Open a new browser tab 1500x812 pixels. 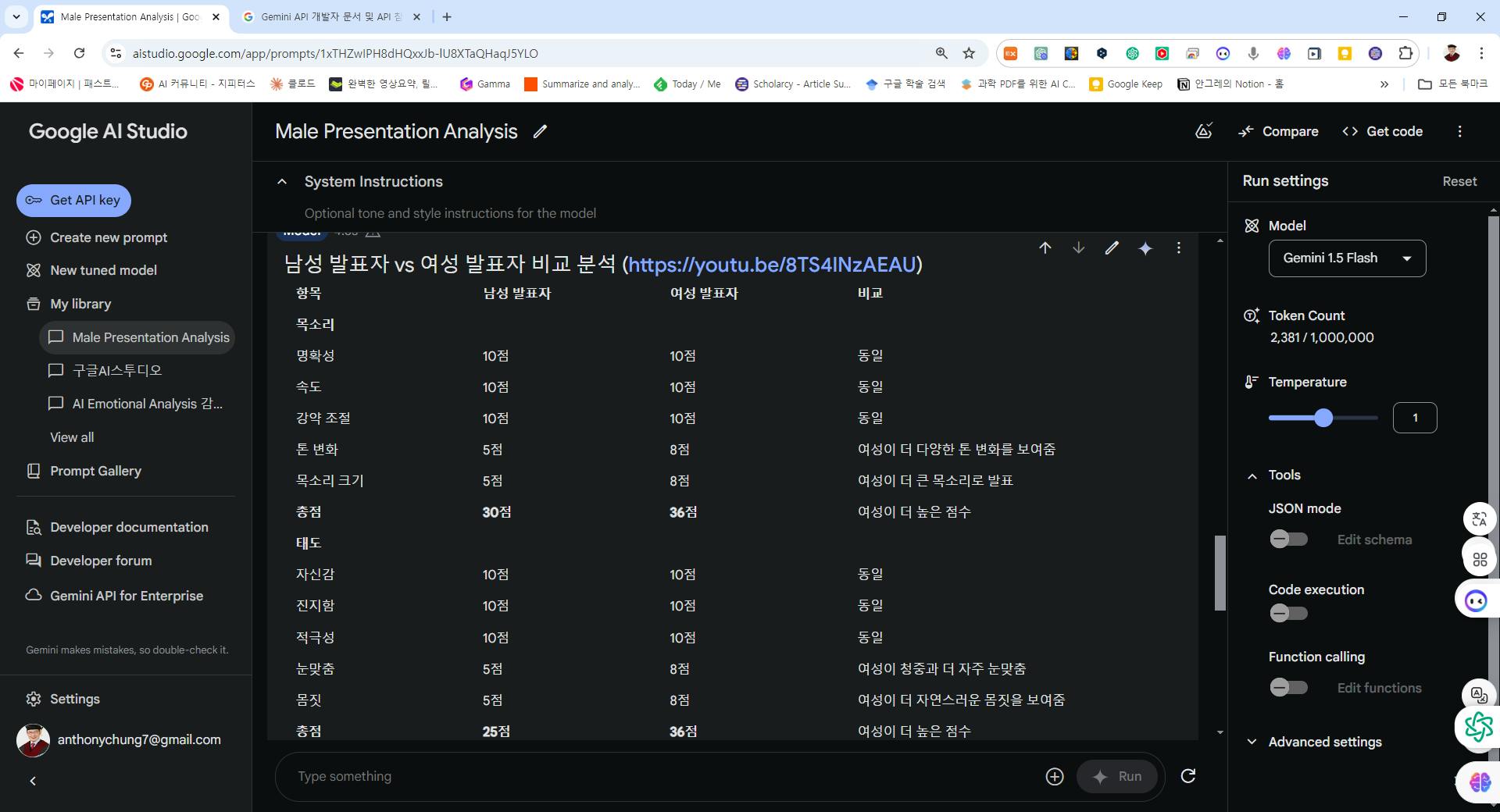447,16
